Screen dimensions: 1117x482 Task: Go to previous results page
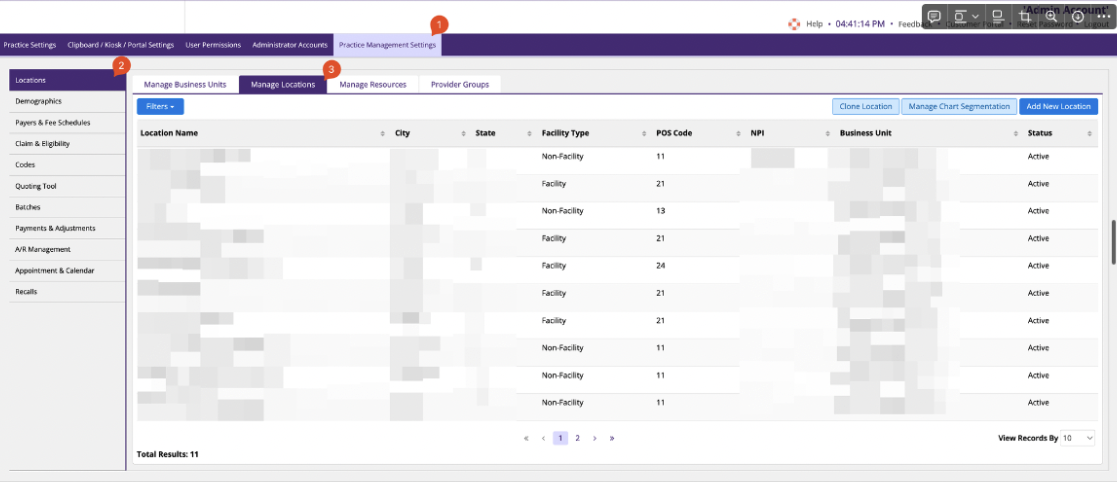coord(544,439)
